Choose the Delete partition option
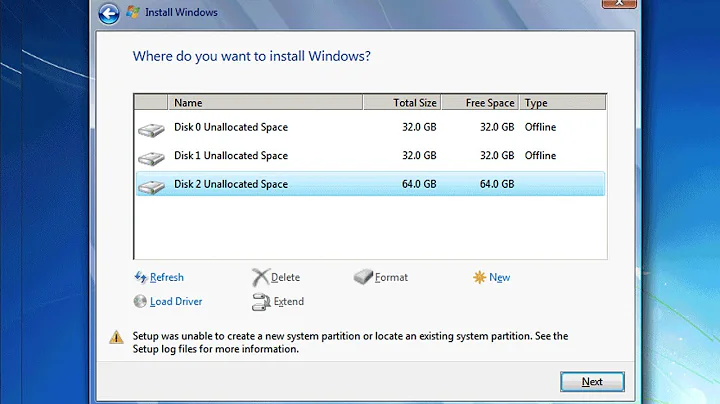This screenshot has height=404, width=720. click(285, 277)
